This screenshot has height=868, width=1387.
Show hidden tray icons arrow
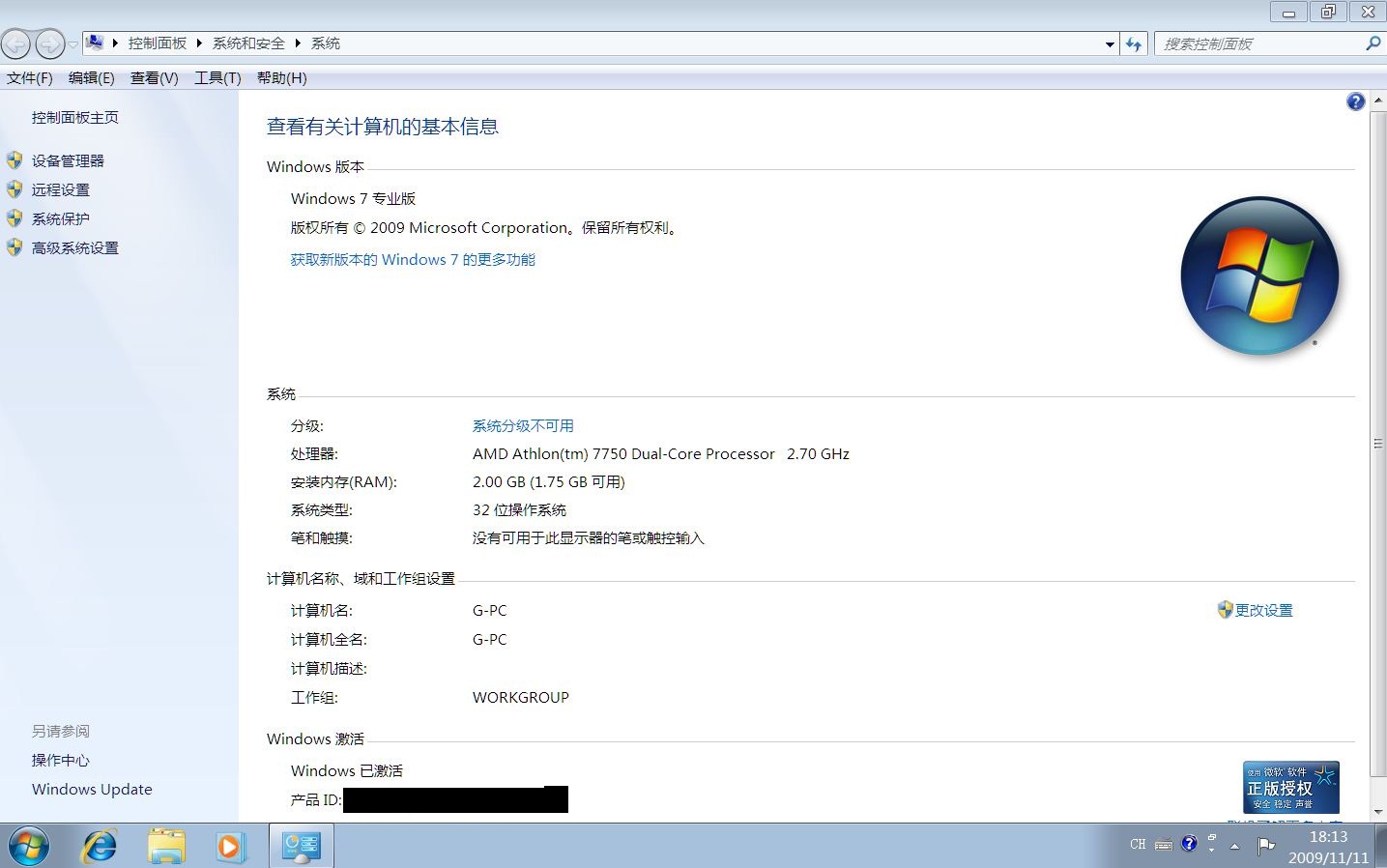pos(1234,846)
